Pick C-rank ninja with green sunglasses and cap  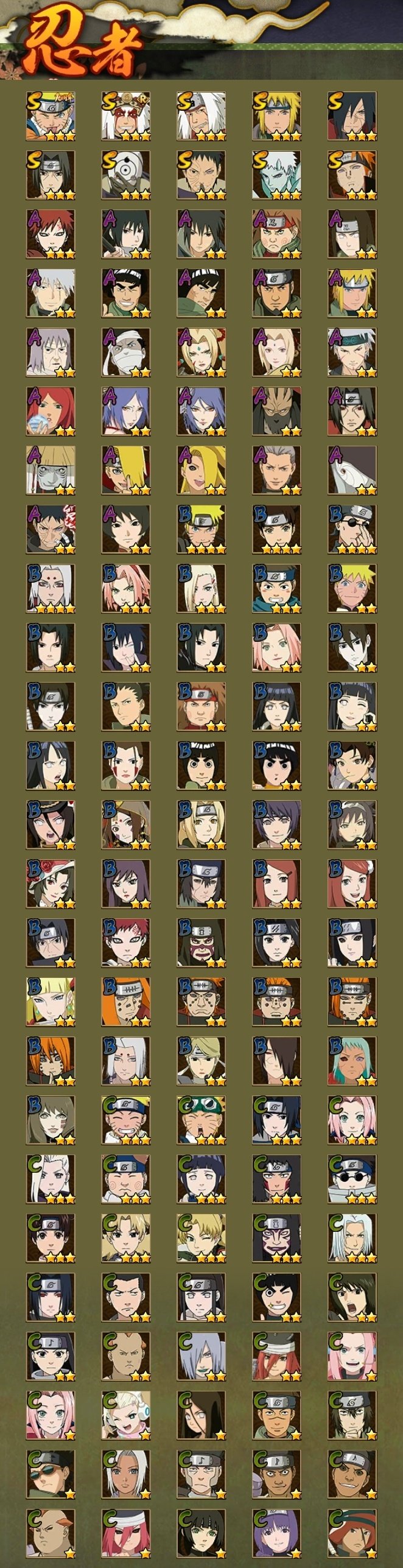point(51,1475)
